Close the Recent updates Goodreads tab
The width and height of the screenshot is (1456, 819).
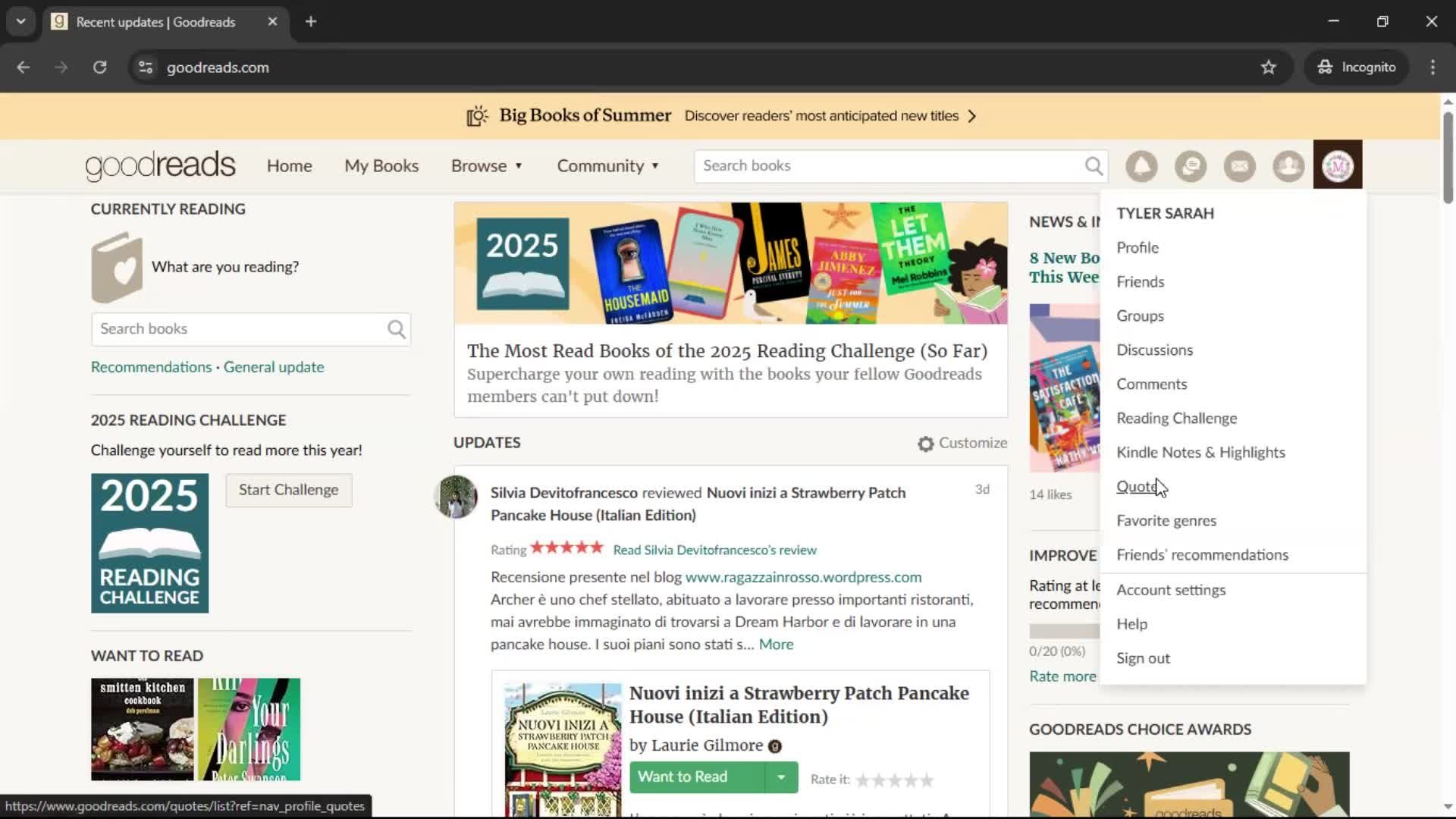click(x=272, y=21)
